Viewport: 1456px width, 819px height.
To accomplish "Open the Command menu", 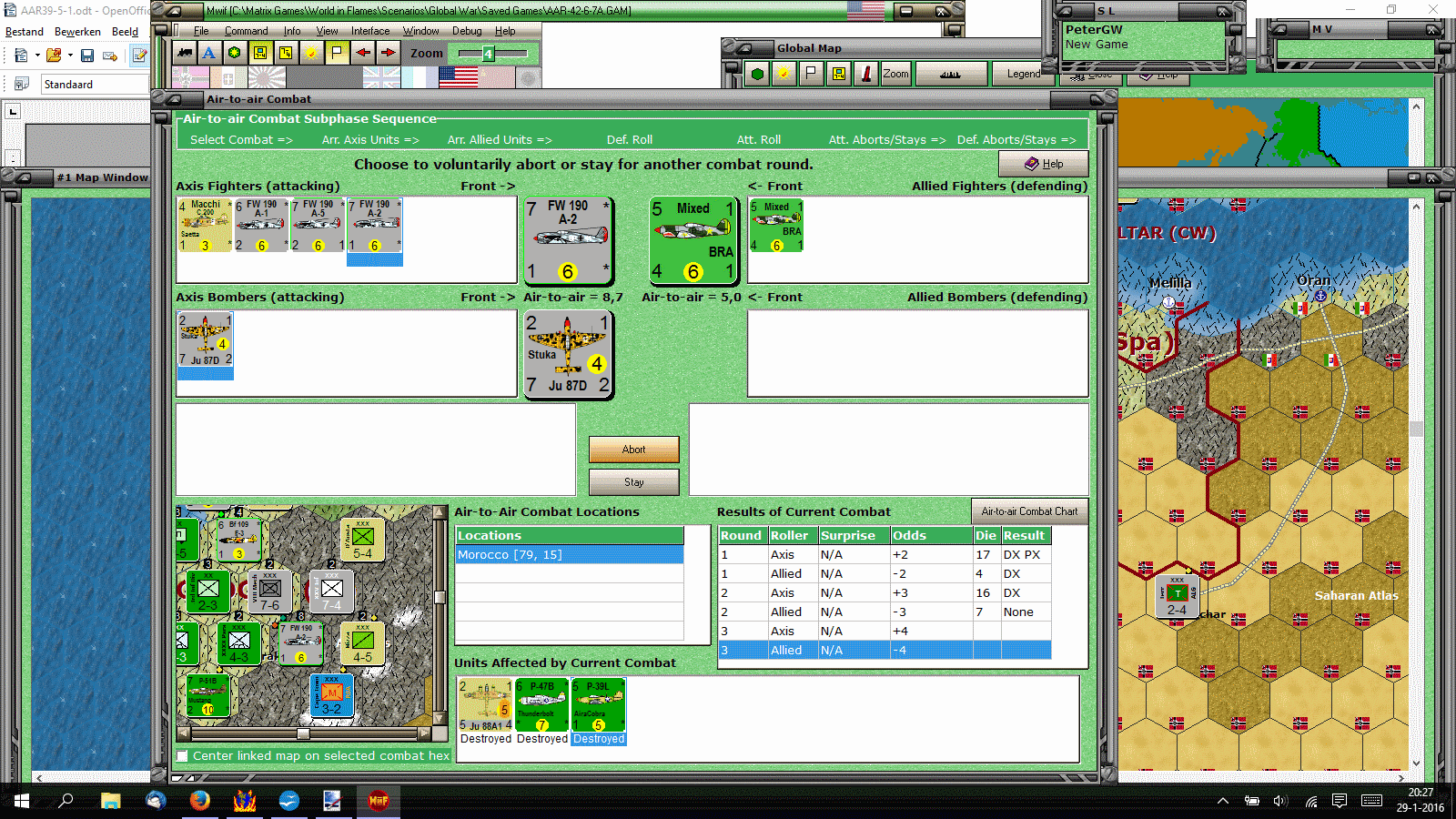I will coord(246,31).
